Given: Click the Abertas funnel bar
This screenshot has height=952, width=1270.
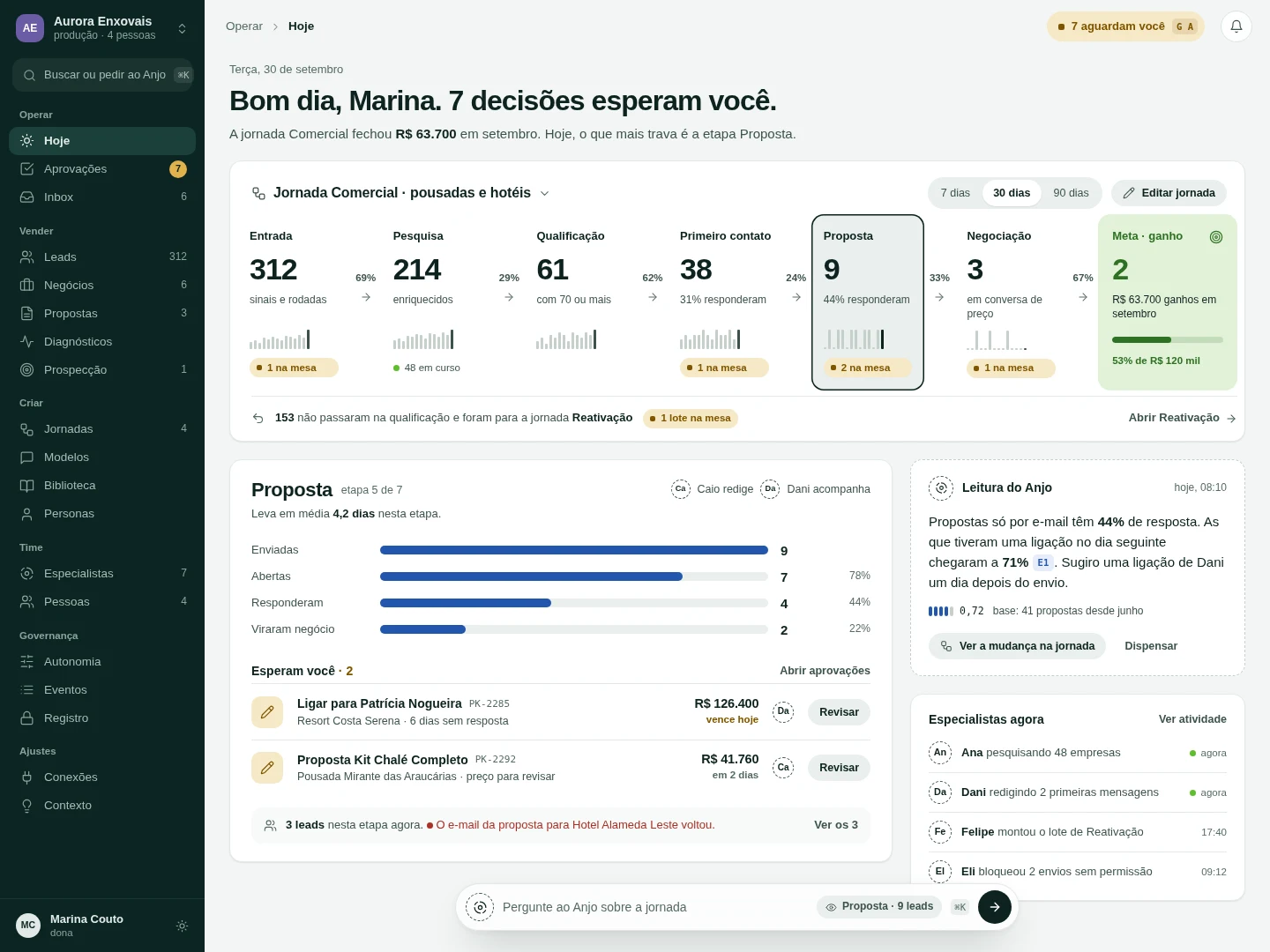Looking at the screenshot, I should pos(574,576).
